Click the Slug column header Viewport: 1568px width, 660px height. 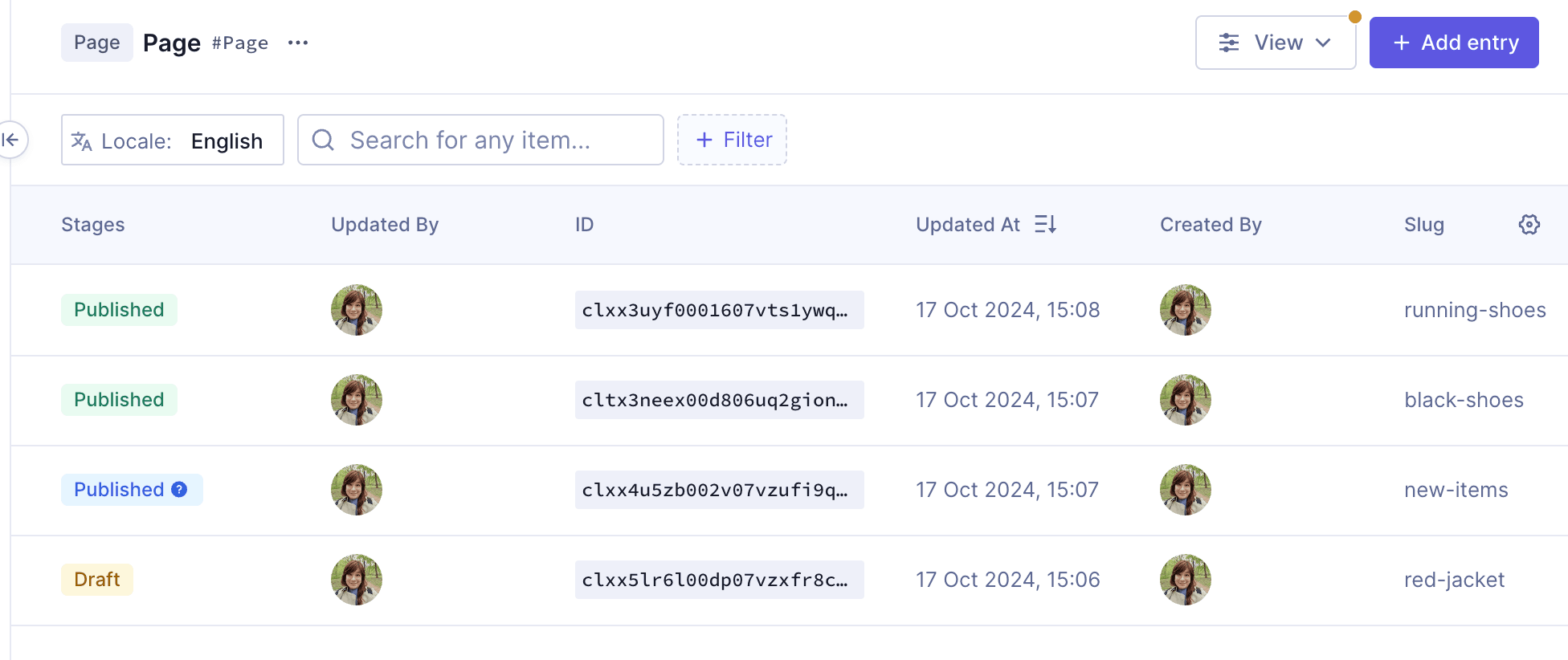pyautogui.click(x=1423, y=225)
